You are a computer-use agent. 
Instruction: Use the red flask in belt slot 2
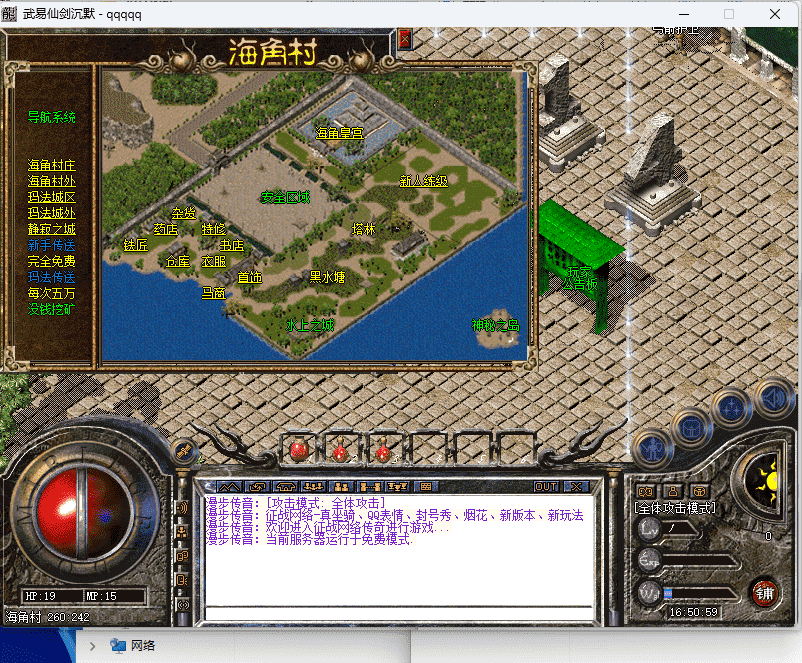pyautogui.click(x=340, y=450)
